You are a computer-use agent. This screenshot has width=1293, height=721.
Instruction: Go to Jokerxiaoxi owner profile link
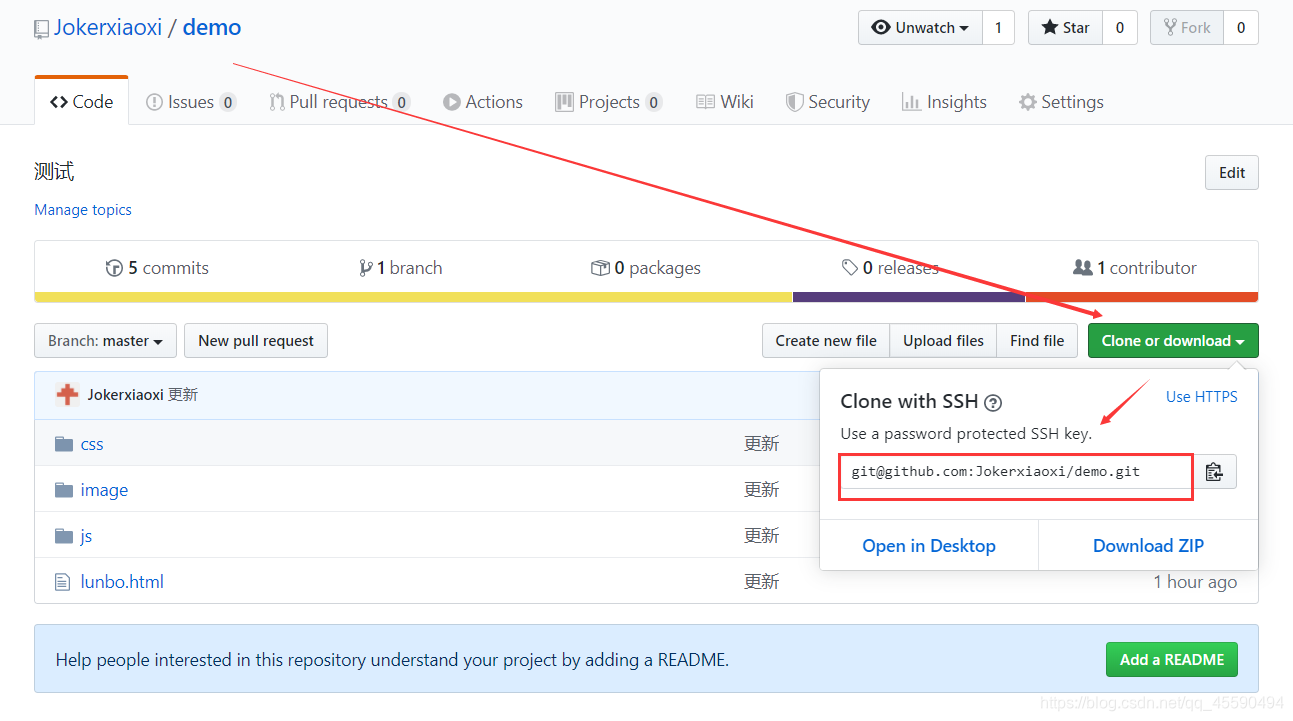pyautogui.click(x=108, y=27)
